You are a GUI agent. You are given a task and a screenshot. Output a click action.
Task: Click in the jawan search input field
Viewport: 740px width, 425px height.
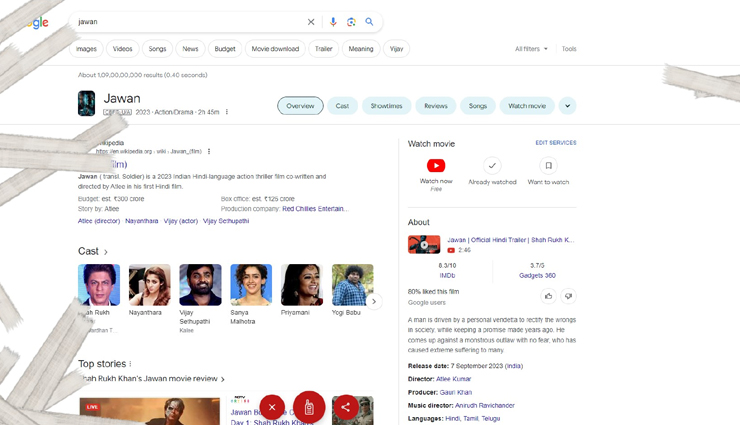click(189, 22)
